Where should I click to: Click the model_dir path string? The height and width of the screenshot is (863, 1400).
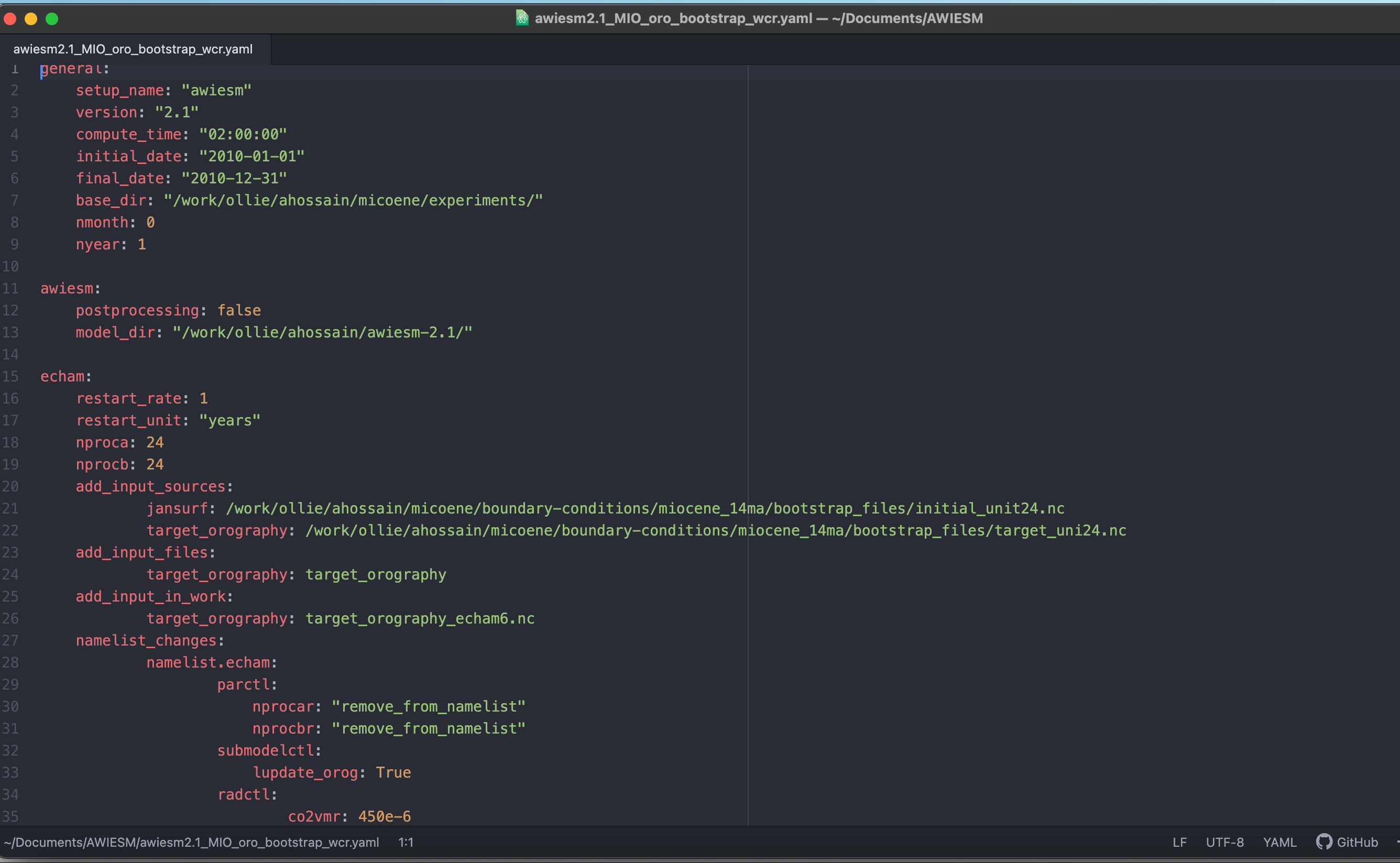[x=322, y=332]
